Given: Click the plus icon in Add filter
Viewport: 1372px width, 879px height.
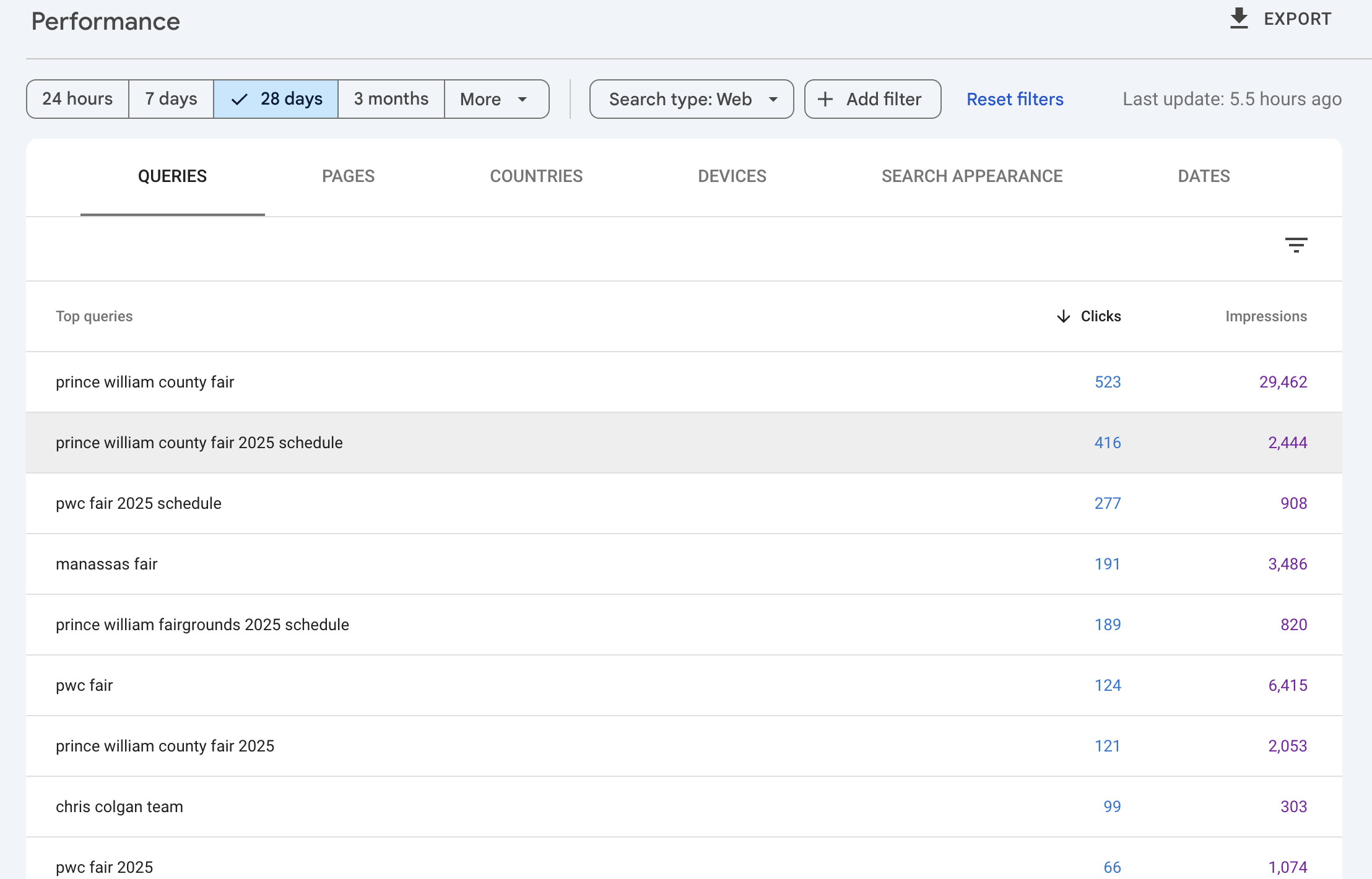Looking at the screenshot, I should [825, 99].
